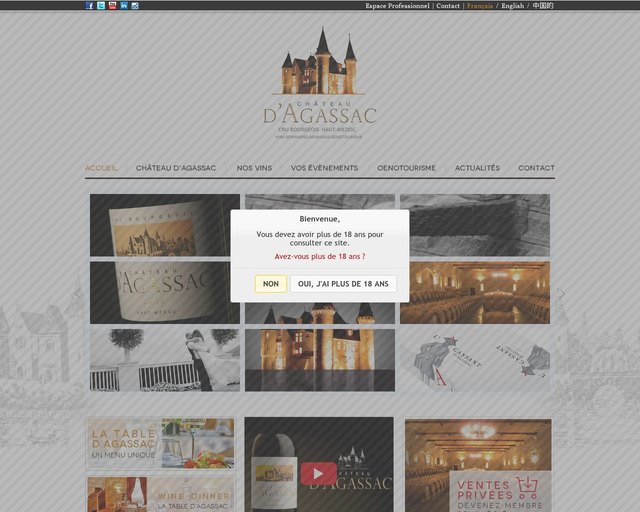Click NON in the age verification dialog

tap(271, 284)
